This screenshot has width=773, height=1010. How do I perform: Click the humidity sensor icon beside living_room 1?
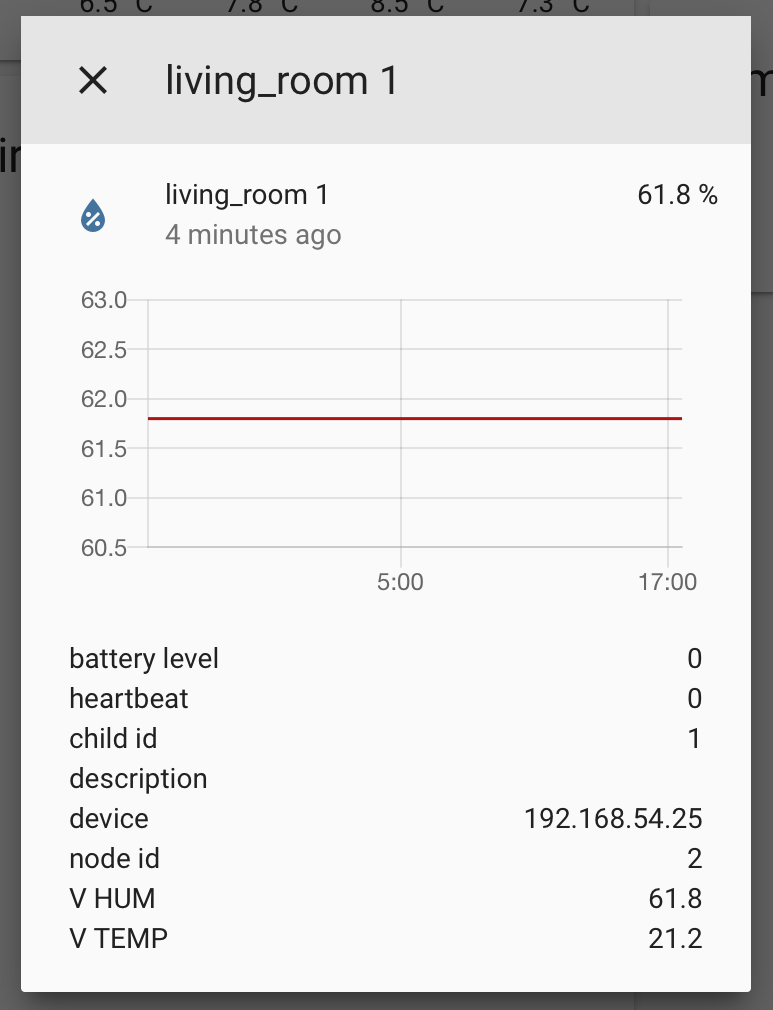[92, 214]
